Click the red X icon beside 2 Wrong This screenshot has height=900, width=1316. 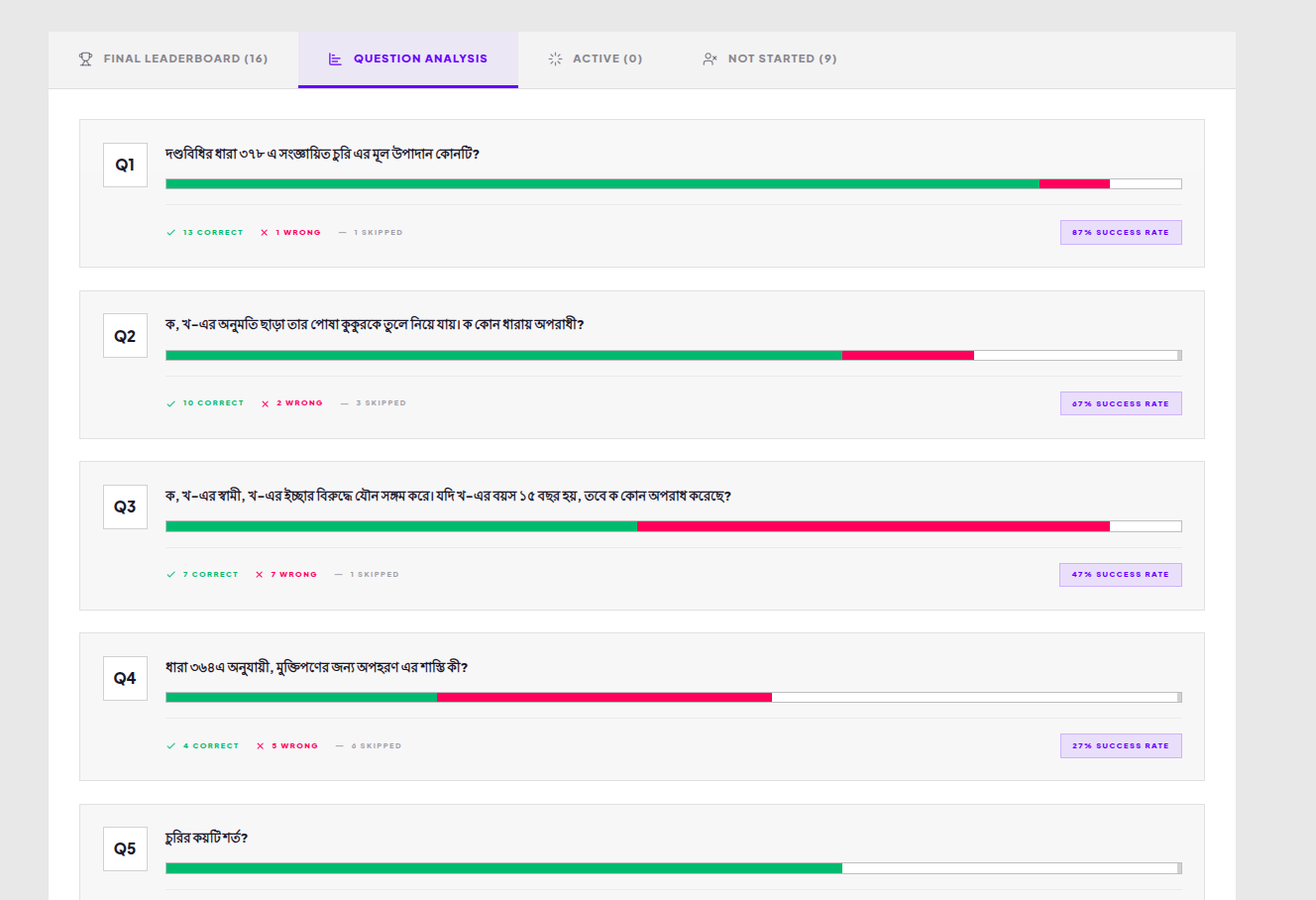(266, 403)
